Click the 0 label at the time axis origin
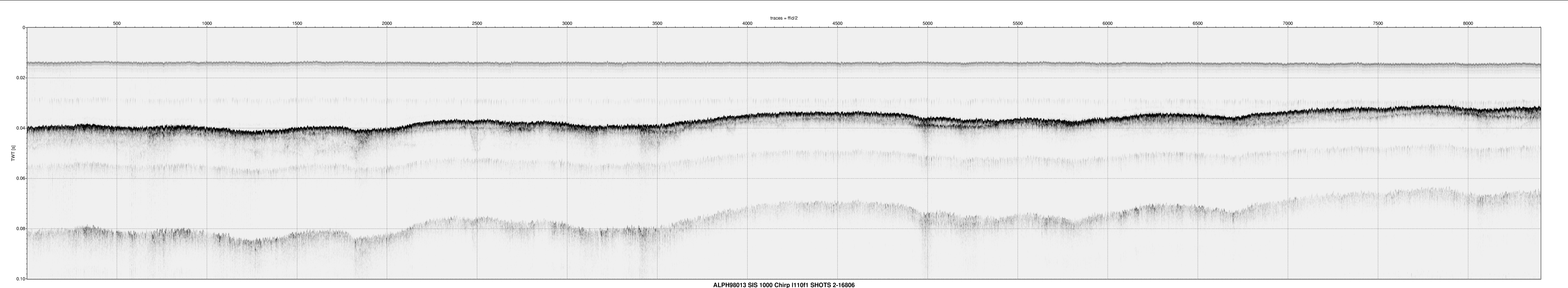1568x288 pixels. (x=24, y=28)
